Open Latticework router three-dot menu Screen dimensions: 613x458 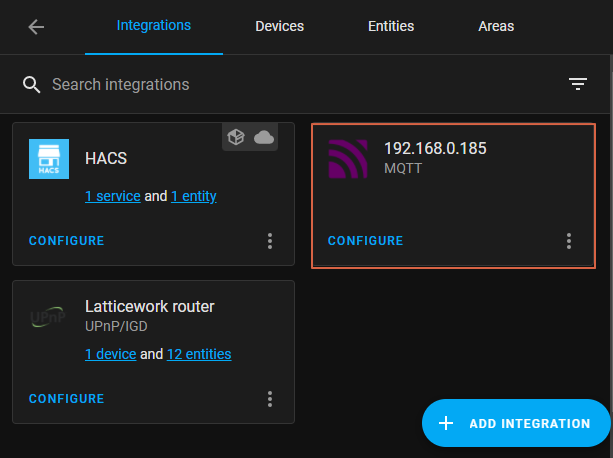click(x=270, y=399)
